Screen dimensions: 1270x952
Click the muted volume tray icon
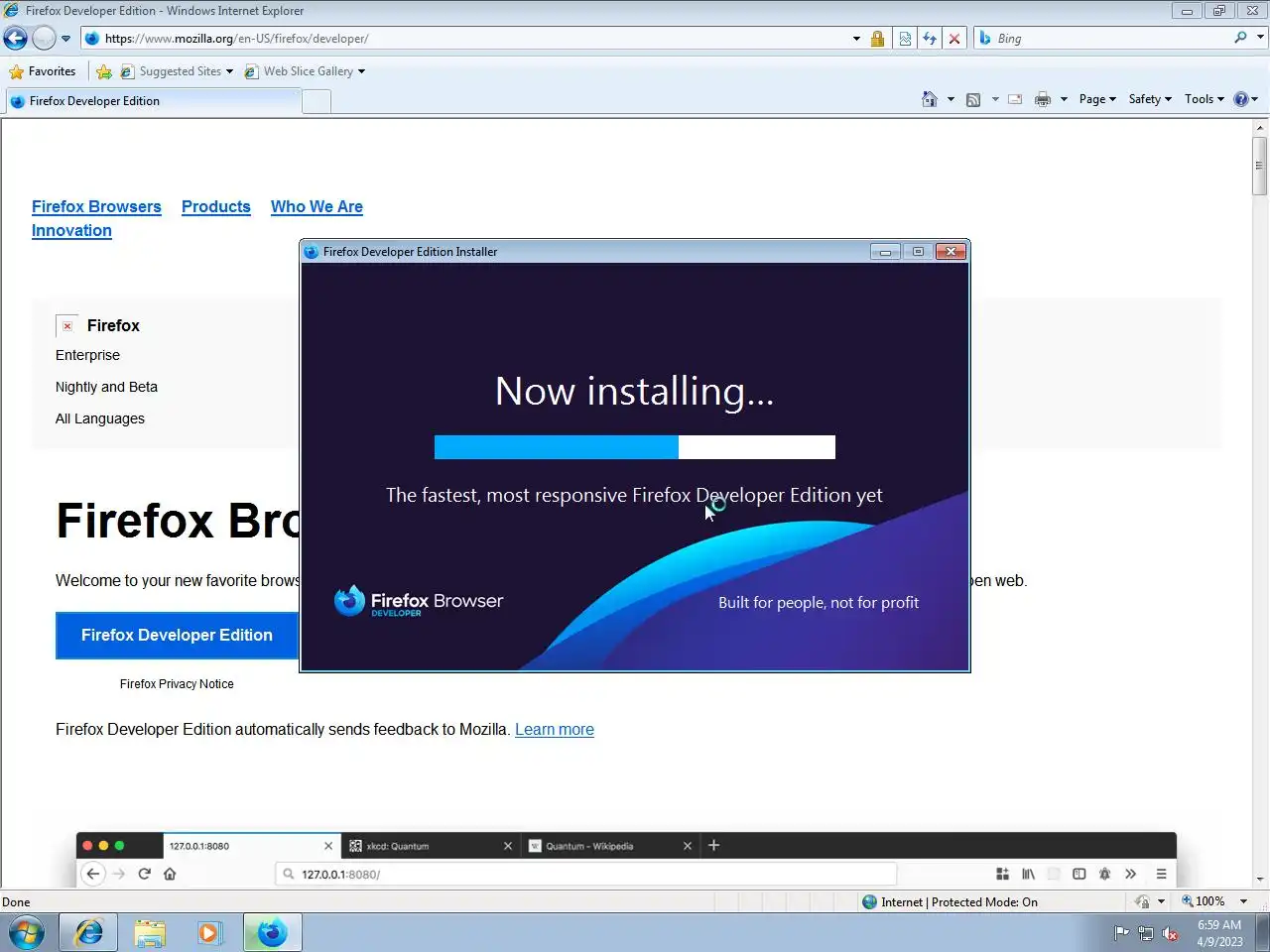1171,933
